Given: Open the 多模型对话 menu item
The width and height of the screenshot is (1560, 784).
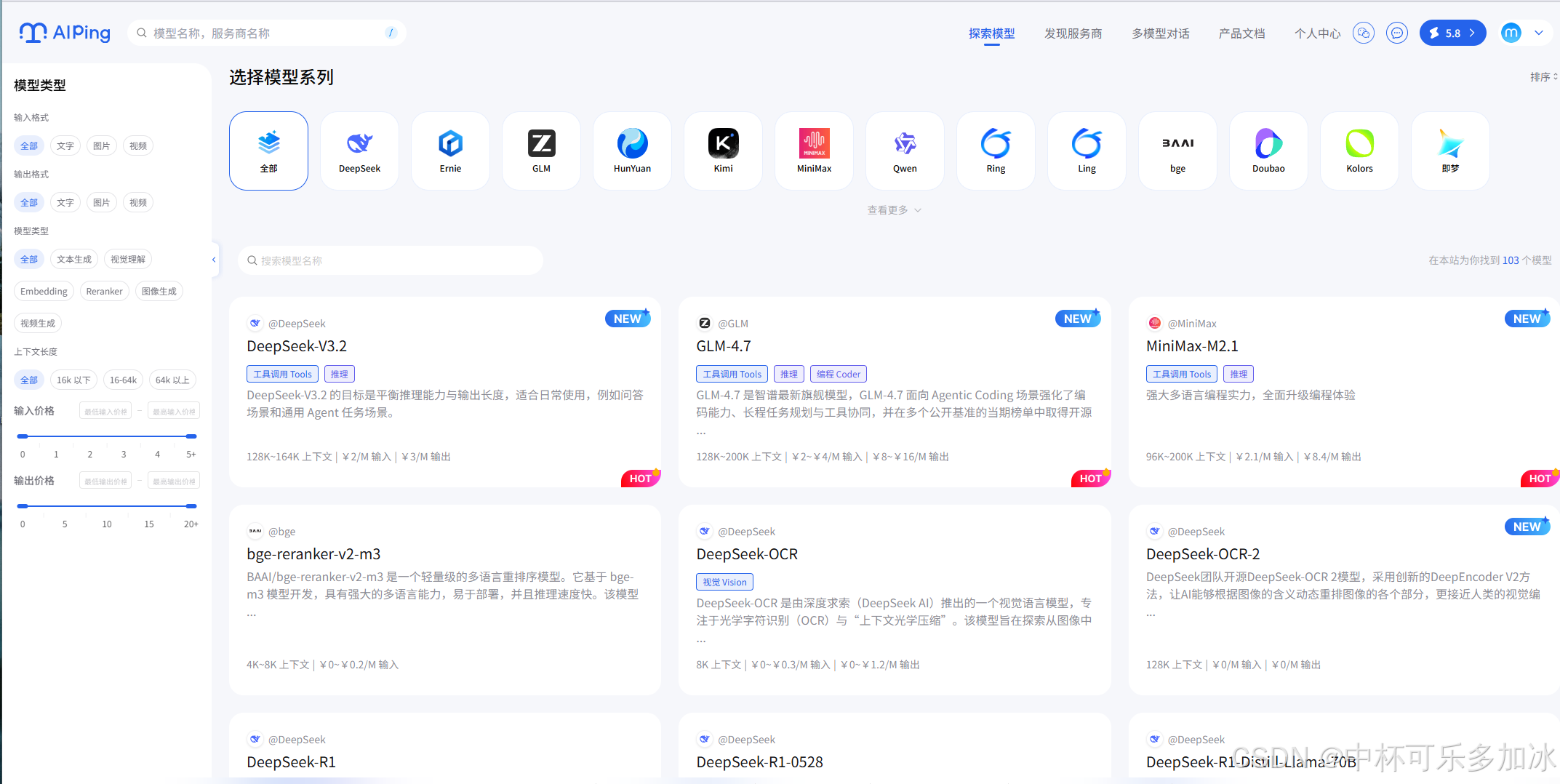Looking at the screenshot, I should 1160,33.
